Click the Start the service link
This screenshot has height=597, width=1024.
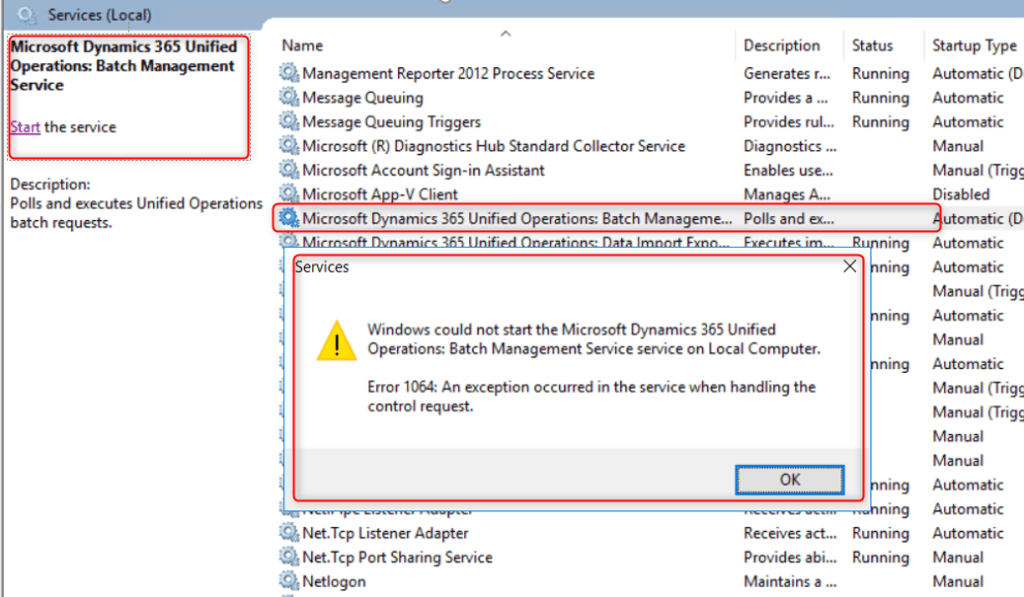point(25,127)
